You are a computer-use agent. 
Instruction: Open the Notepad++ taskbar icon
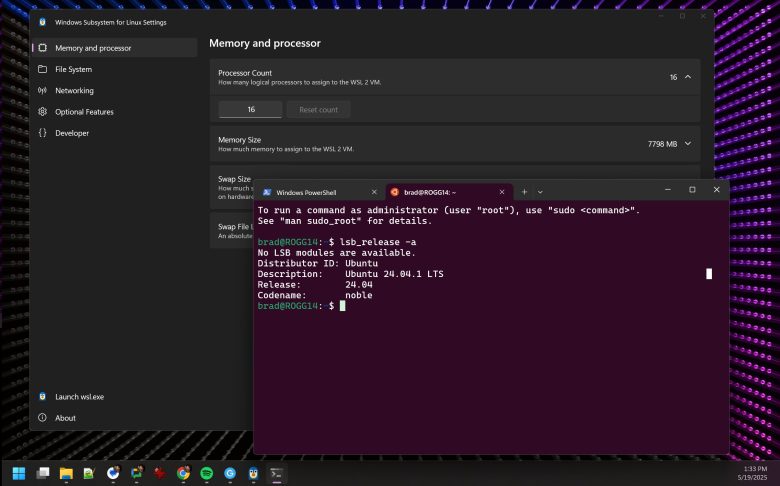(89, 473)
